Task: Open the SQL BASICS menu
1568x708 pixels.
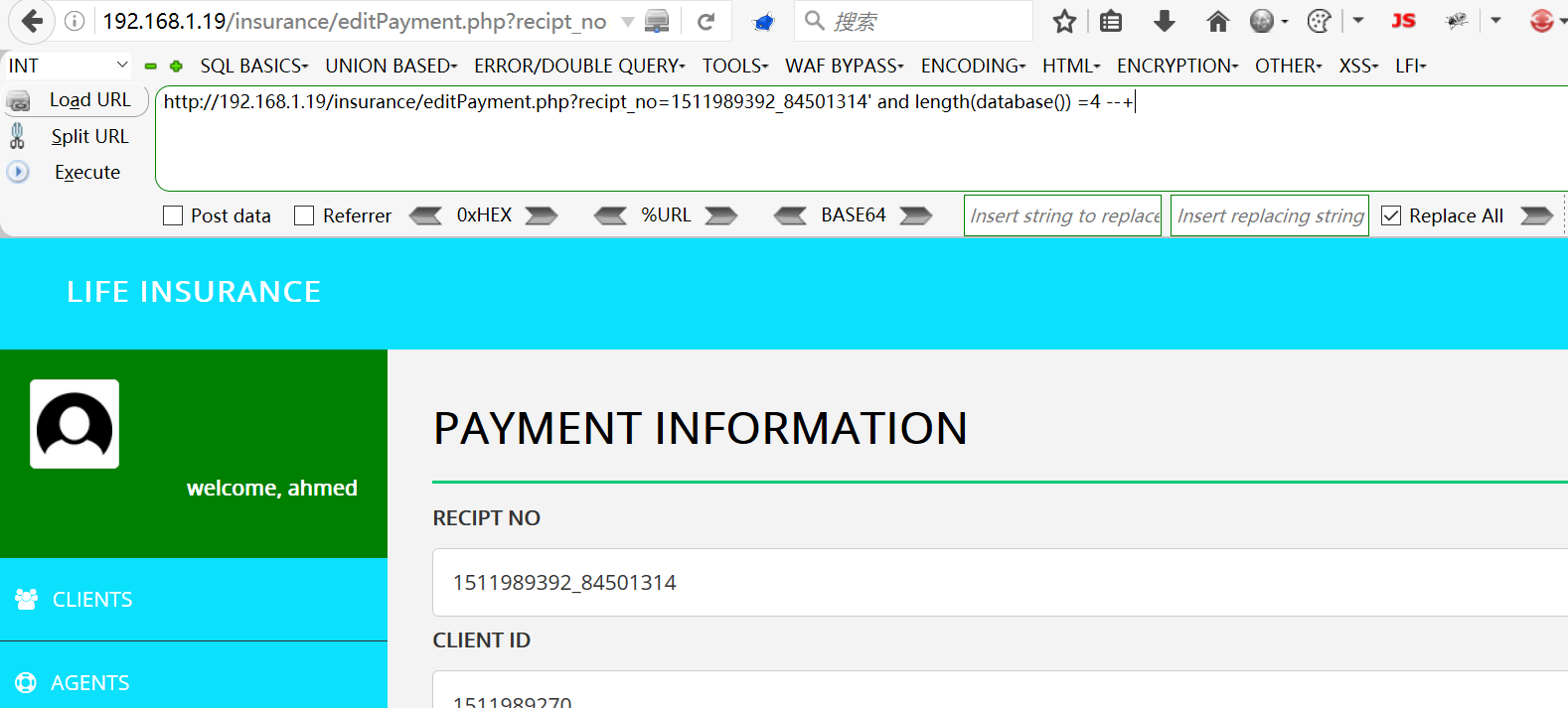Action: click(x=254, y=66)
